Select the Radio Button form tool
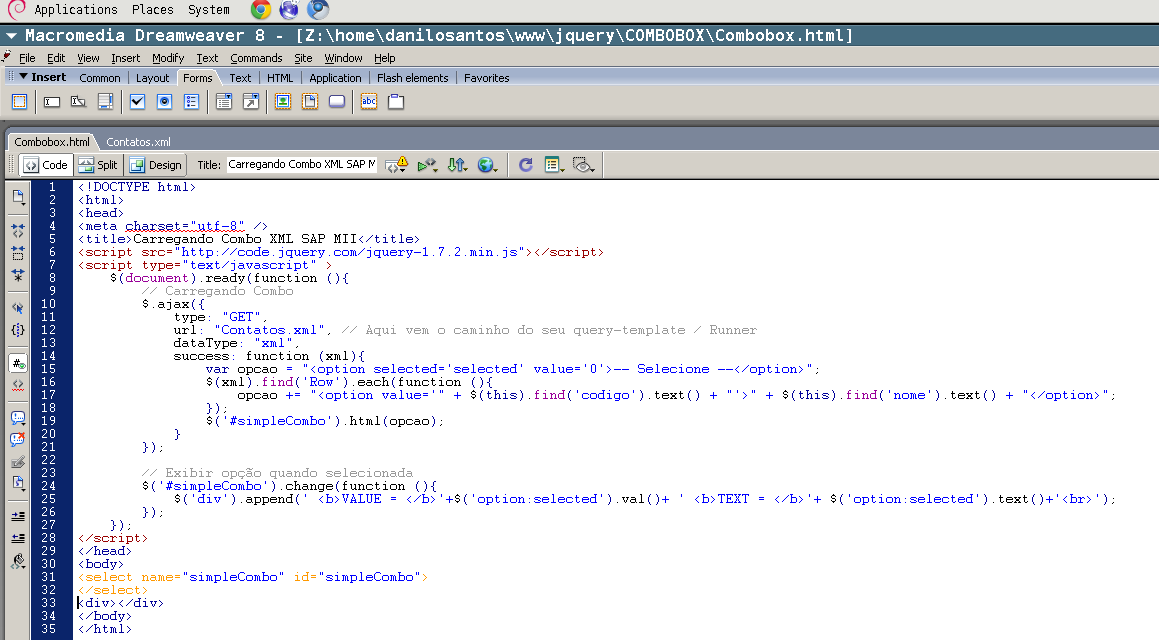The height and width of the screenshot is (640, 1159). tap(164, 101)
